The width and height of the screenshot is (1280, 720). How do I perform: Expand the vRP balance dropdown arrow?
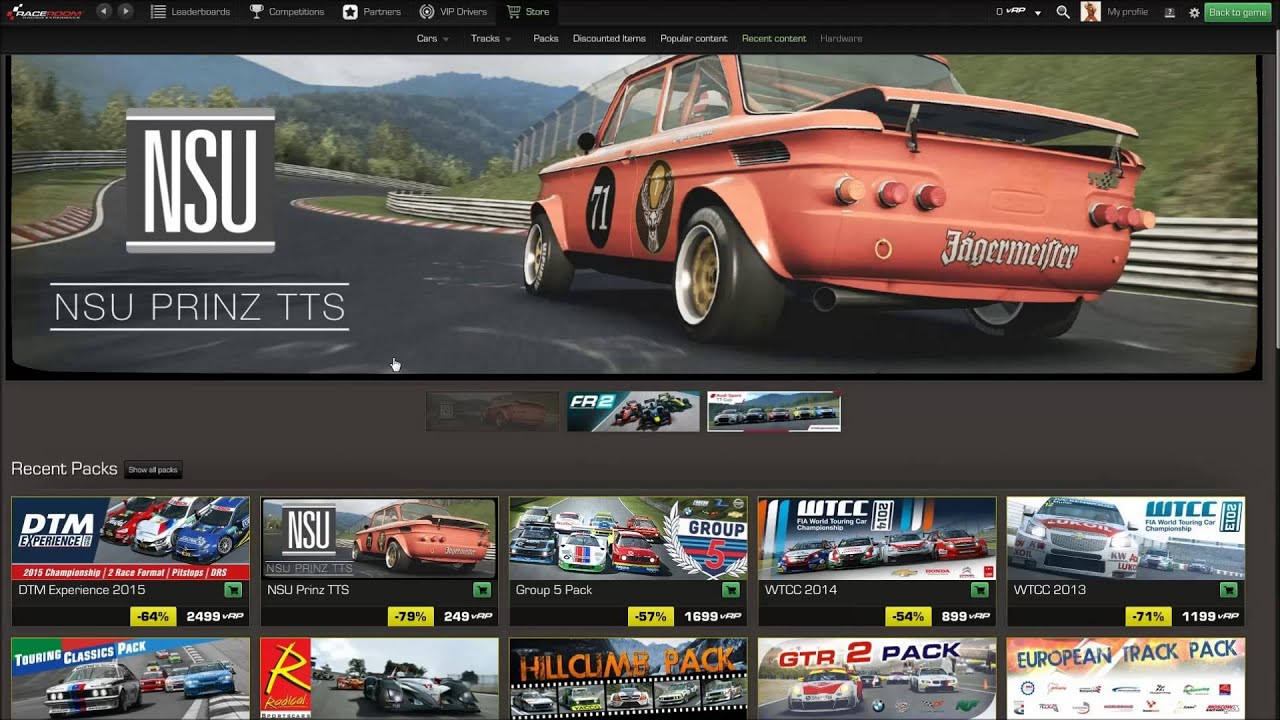click(1038, 13)
